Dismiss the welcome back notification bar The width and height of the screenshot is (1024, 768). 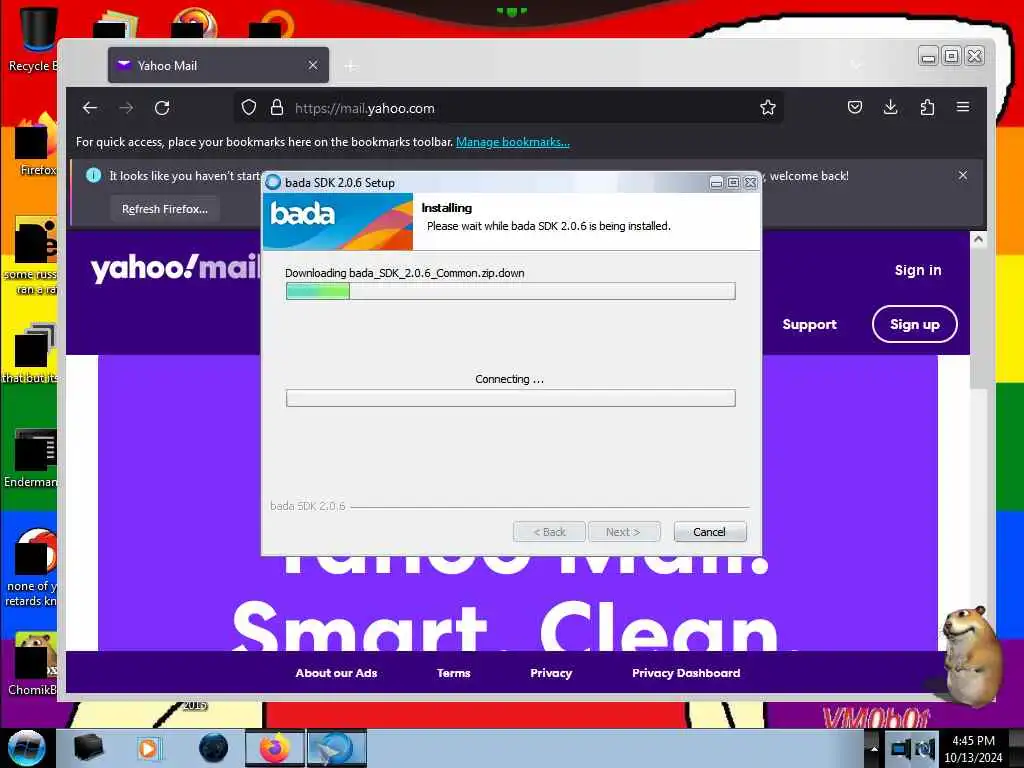(x=963, y=175)
